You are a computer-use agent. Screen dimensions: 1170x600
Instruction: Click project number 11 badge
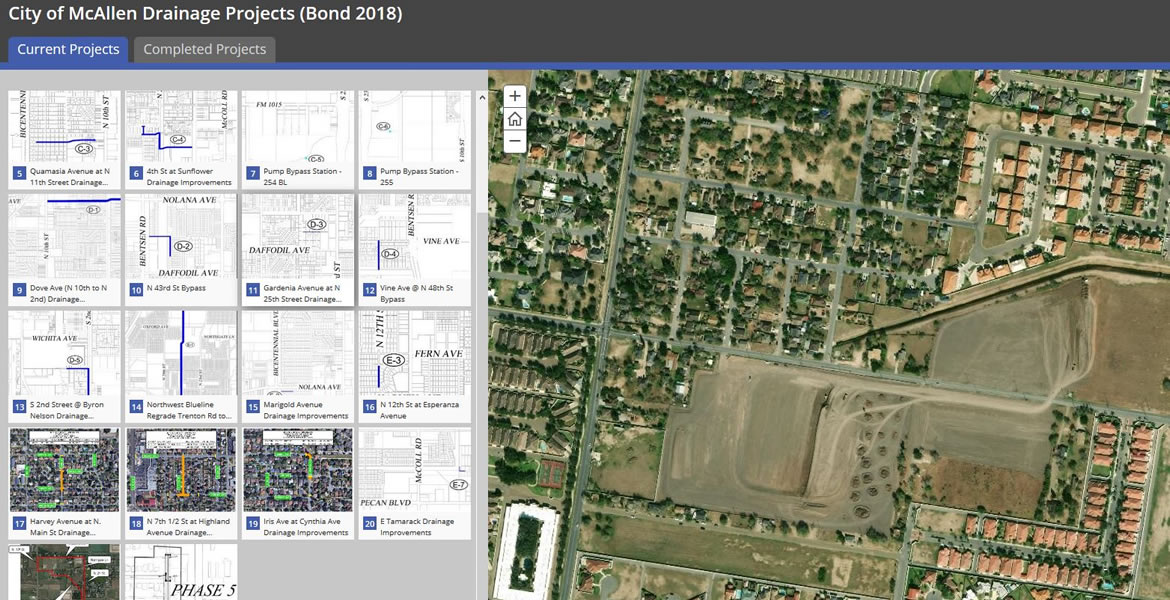pyautogui.click(x=253, y=290)
